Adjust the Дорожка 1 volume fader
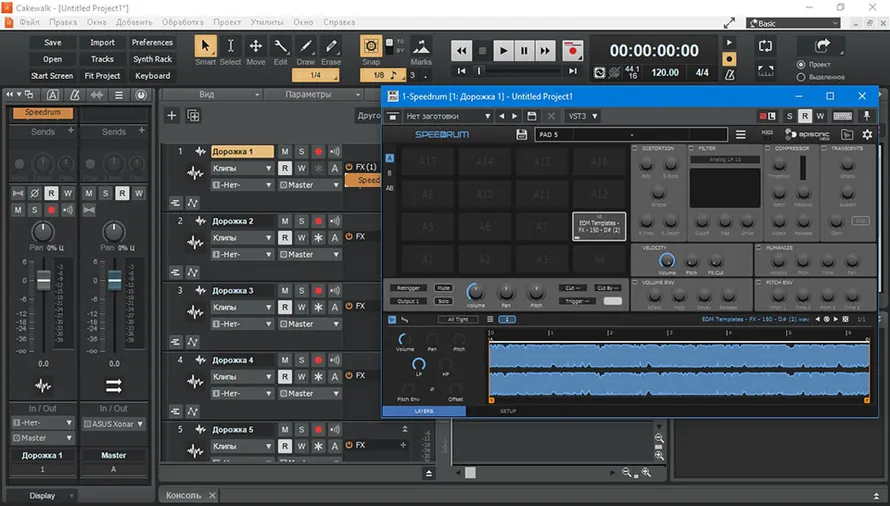The image size is (890, 506). tap(43, 281)
